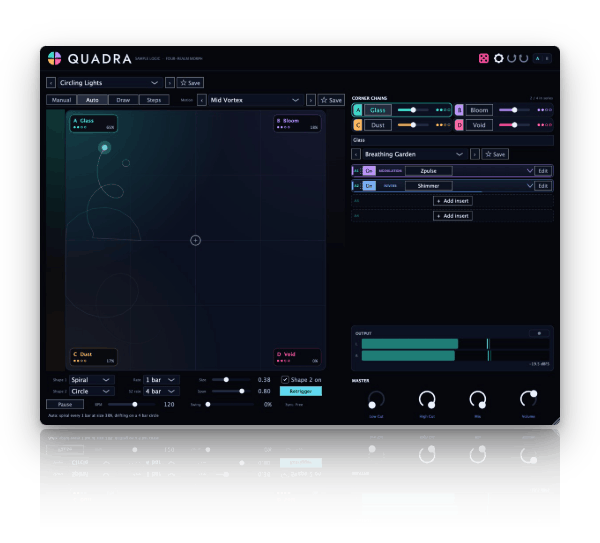
Task: Click the Output panel small dot button
Action: (539, 333)
